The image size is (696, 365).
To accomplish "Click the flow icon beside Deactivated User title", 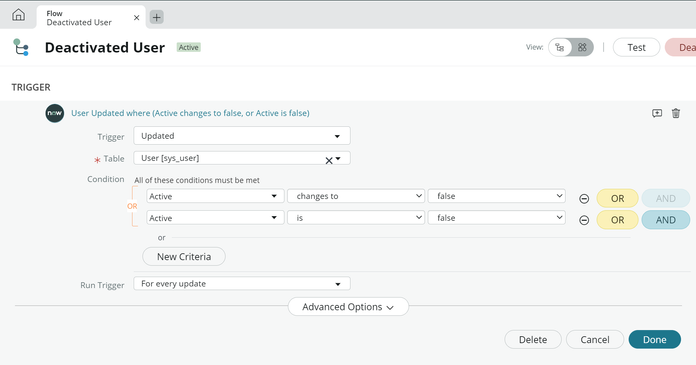I will 21,47.
